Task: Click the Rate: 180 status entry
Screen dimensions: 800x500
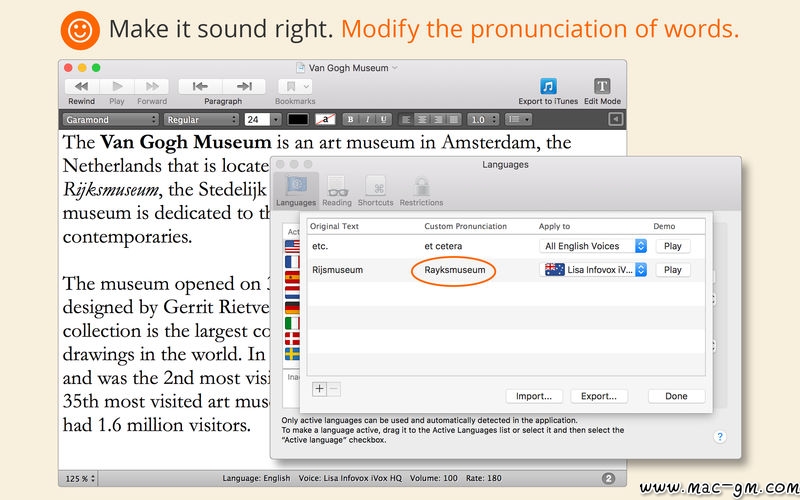Action: point(484,479)
